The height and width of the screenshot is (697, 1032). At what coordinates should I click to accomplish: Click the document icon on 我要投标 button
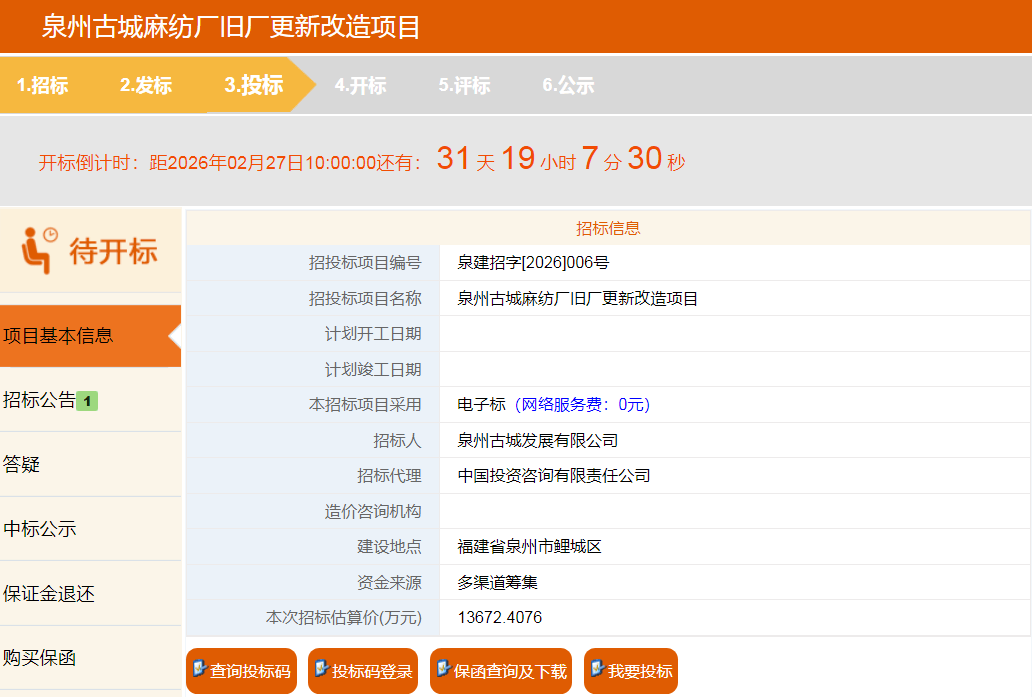click(597, 669)
